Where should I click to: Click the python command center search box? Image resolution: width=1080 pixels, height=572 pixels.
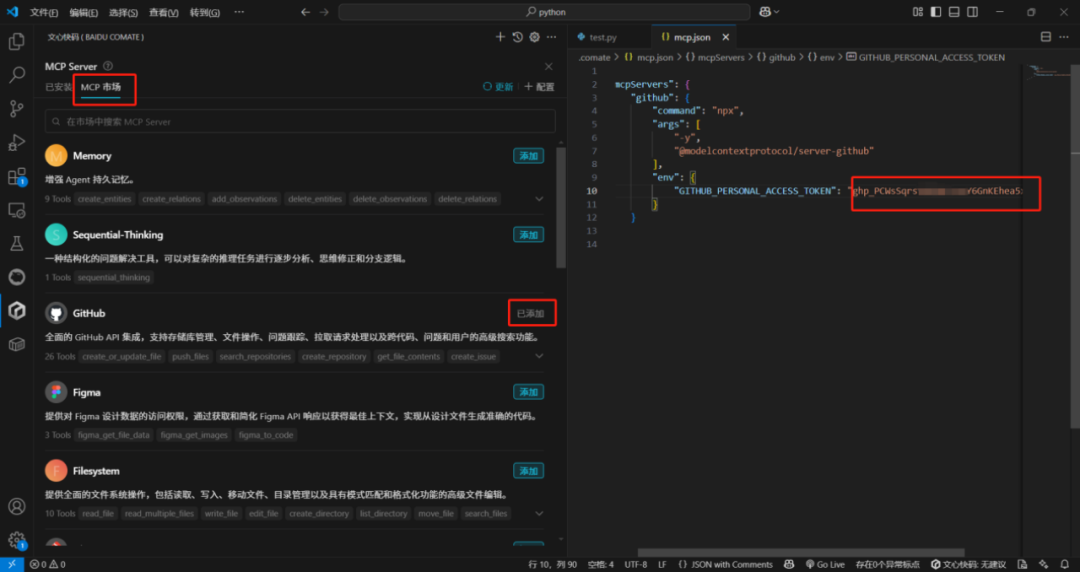click(544, 12)
